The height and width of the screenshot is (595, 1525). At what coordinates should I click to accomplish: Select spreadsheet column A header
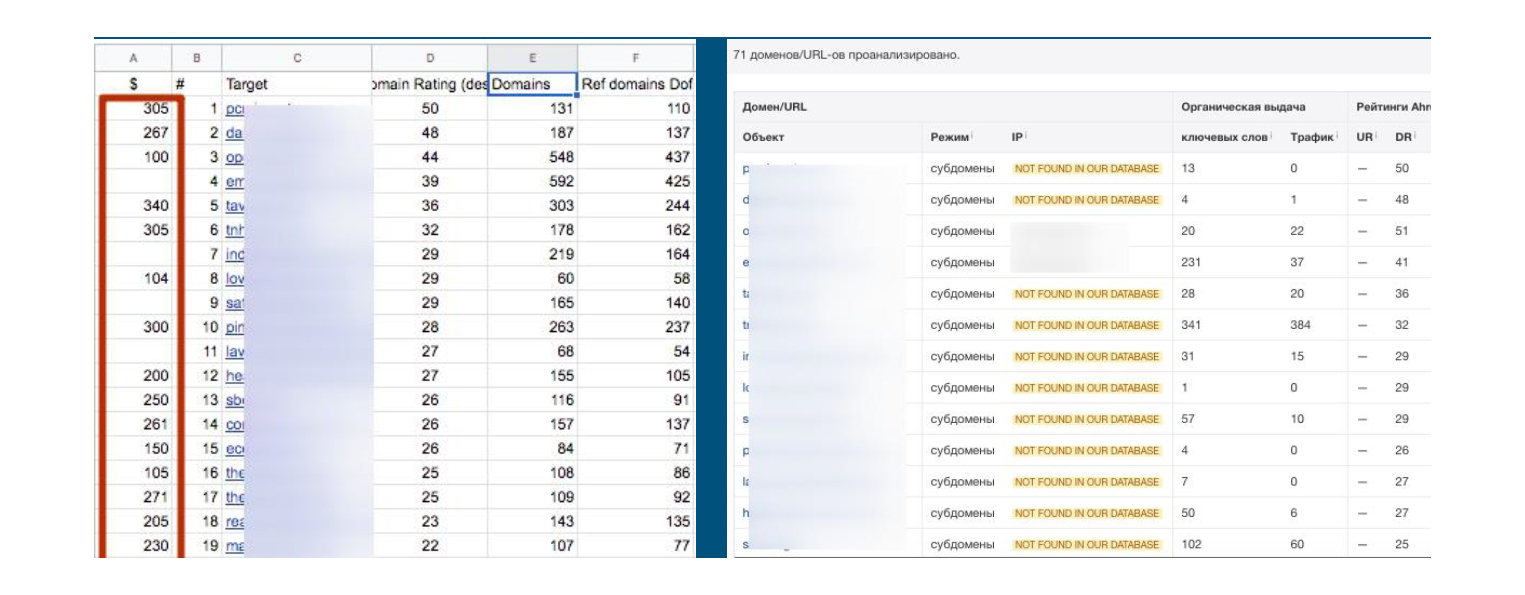133,58
